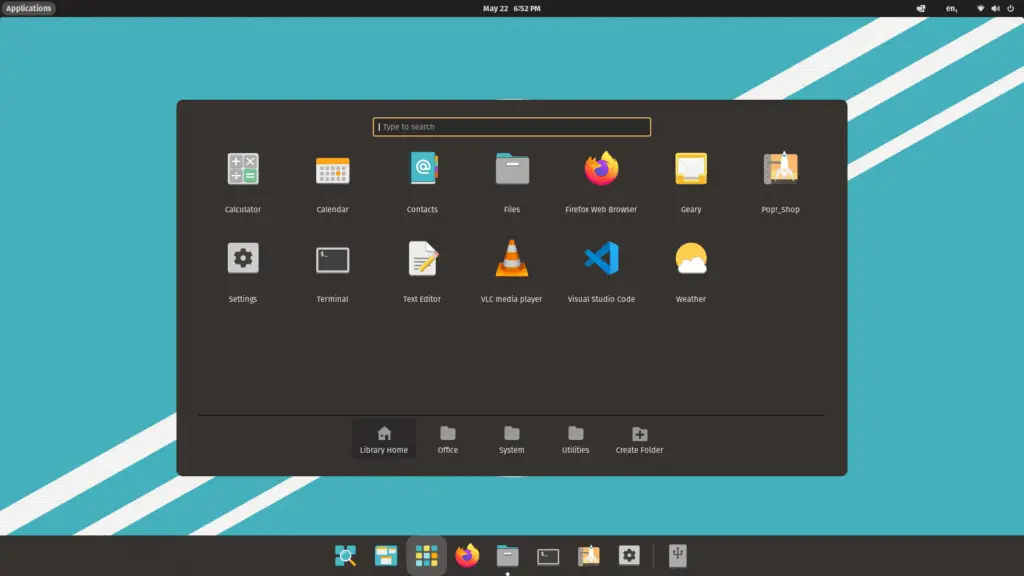Select the System folder tab

click(512, 439)
